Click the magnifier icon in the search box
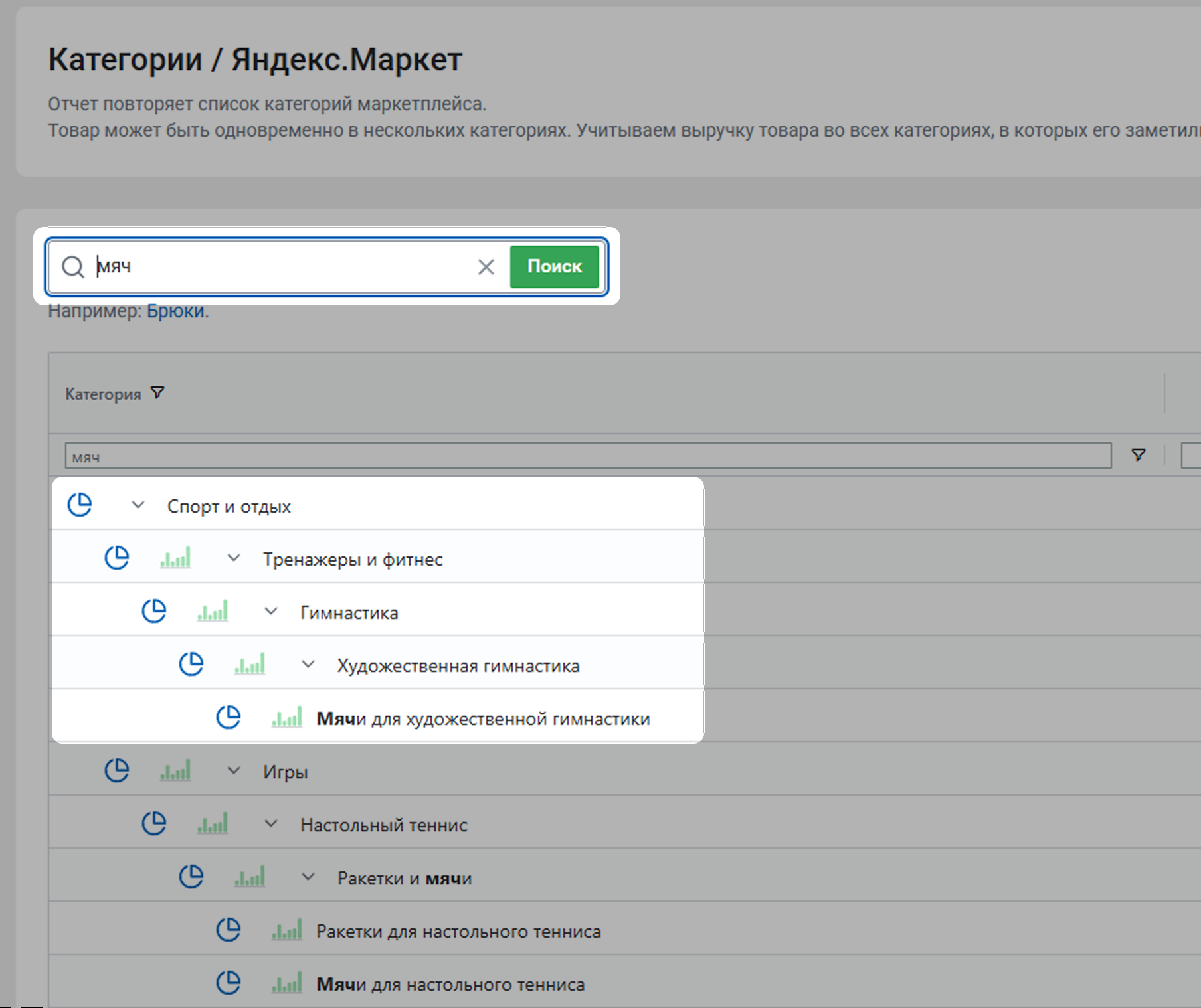This screenshot has width=1201, height=1008. pyautogui.click(x=73, y=267)
